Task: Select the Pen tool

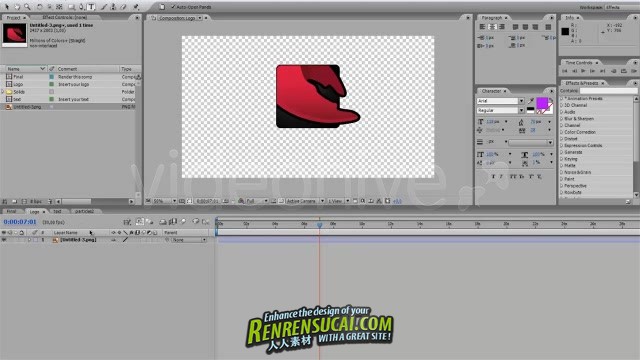Action: [82, 7]
